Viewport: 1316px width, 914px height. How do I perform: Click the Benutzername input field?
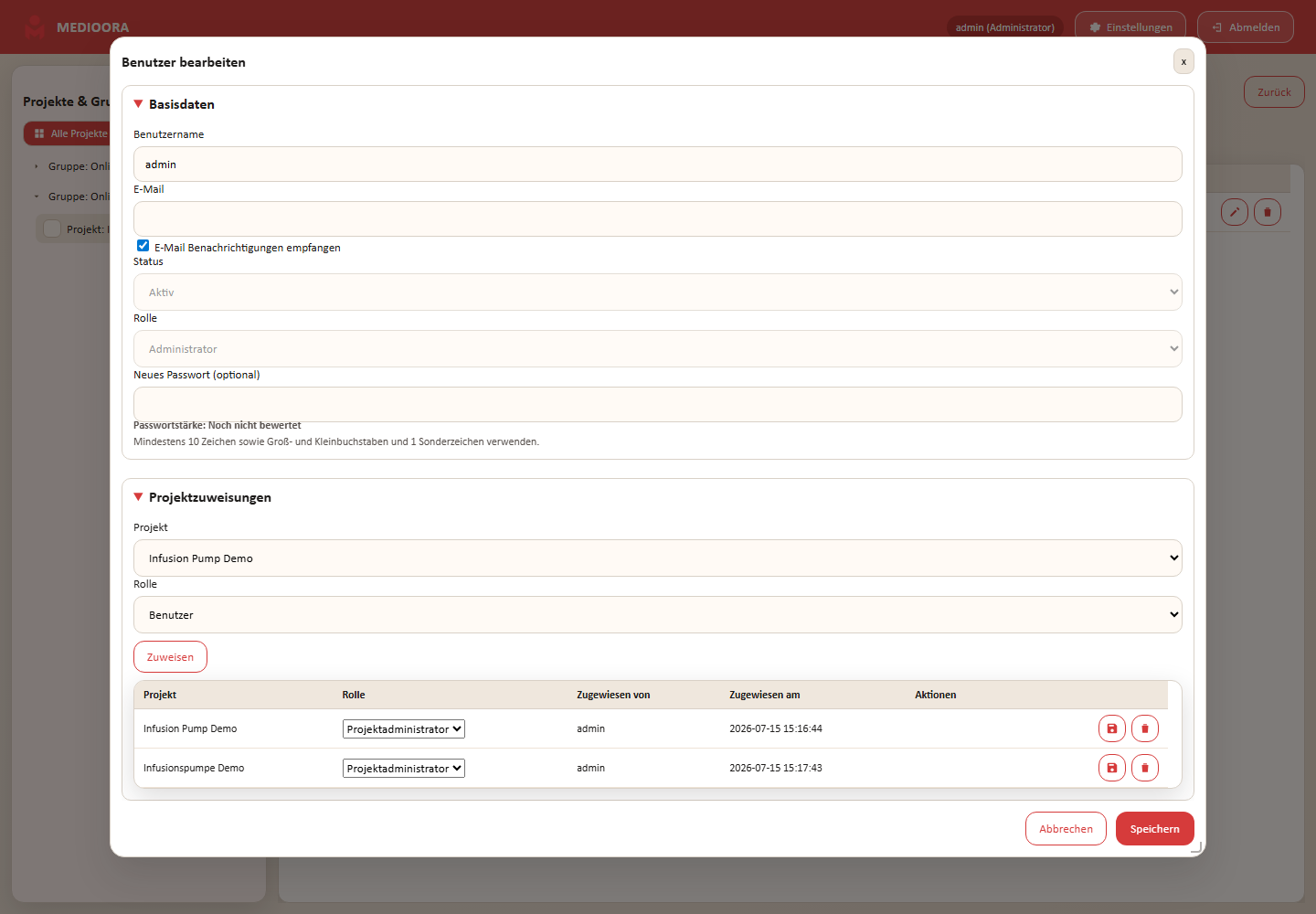coord(658,165)
